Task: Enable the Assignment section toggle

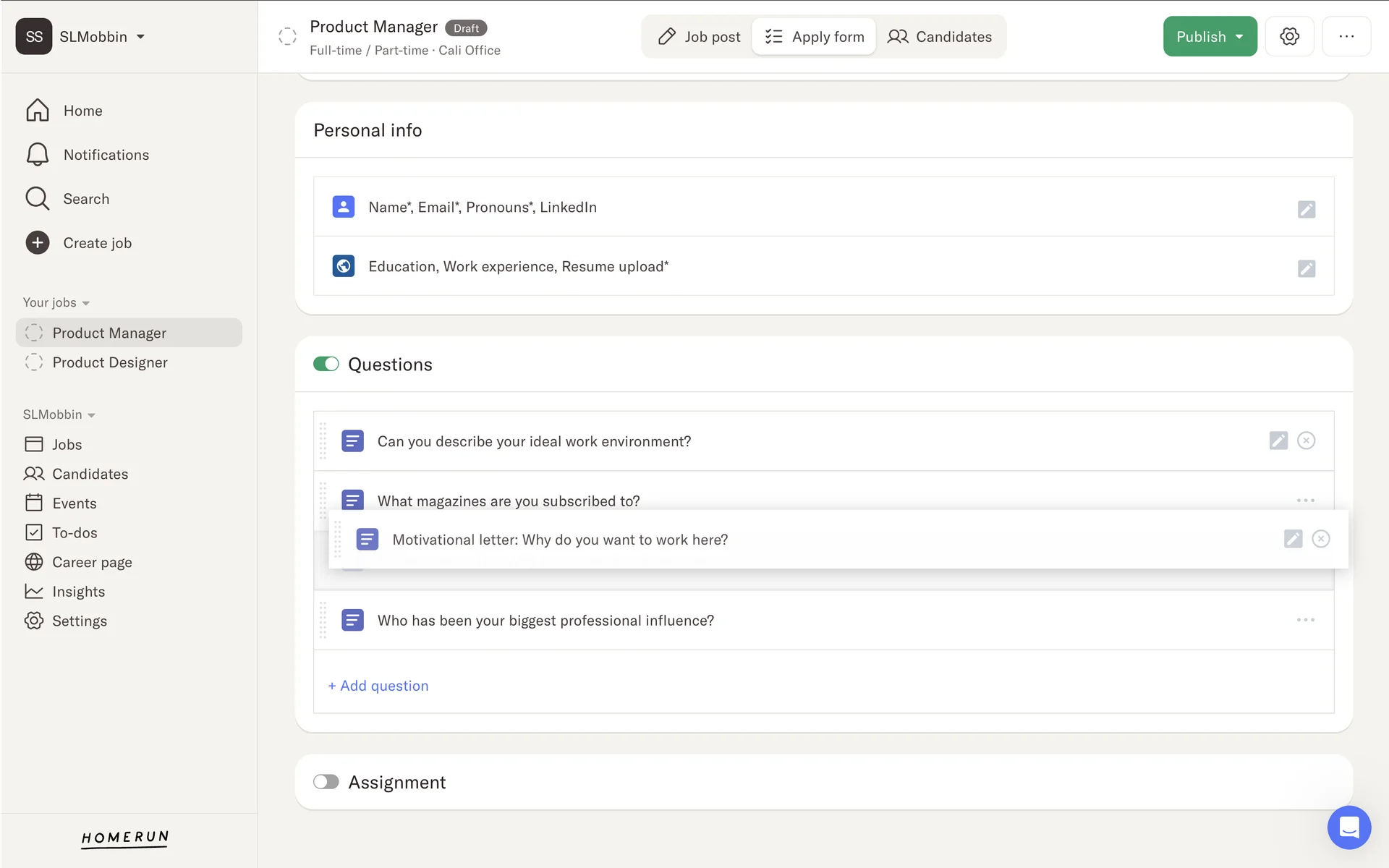Action: [x=326, y=782]
